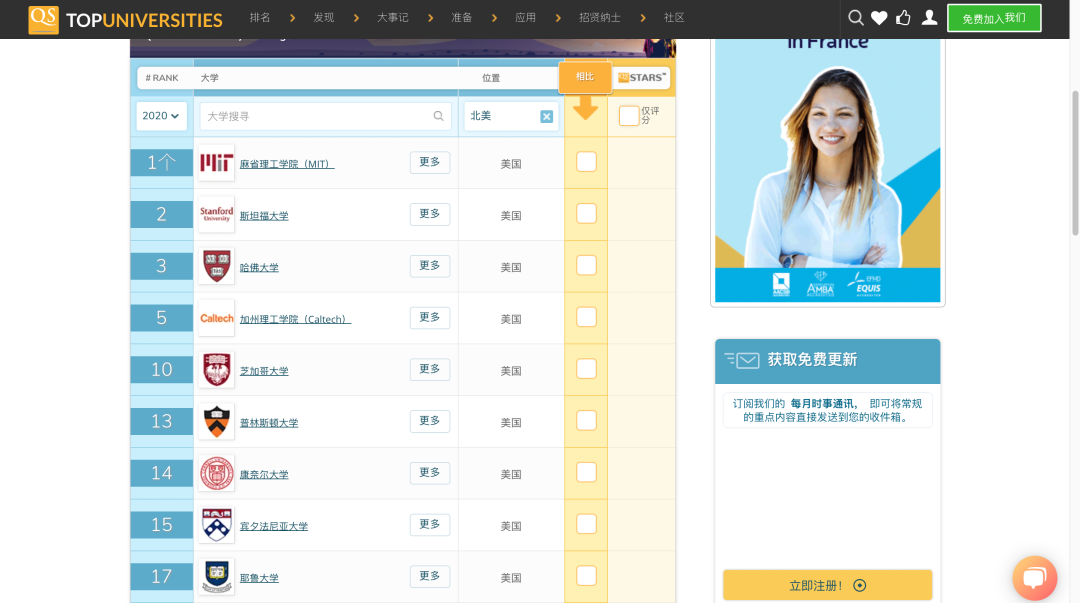Expand 更多 for 加州理工学院
This screenshot has height=603, width=1080.
tap(430, 317)
